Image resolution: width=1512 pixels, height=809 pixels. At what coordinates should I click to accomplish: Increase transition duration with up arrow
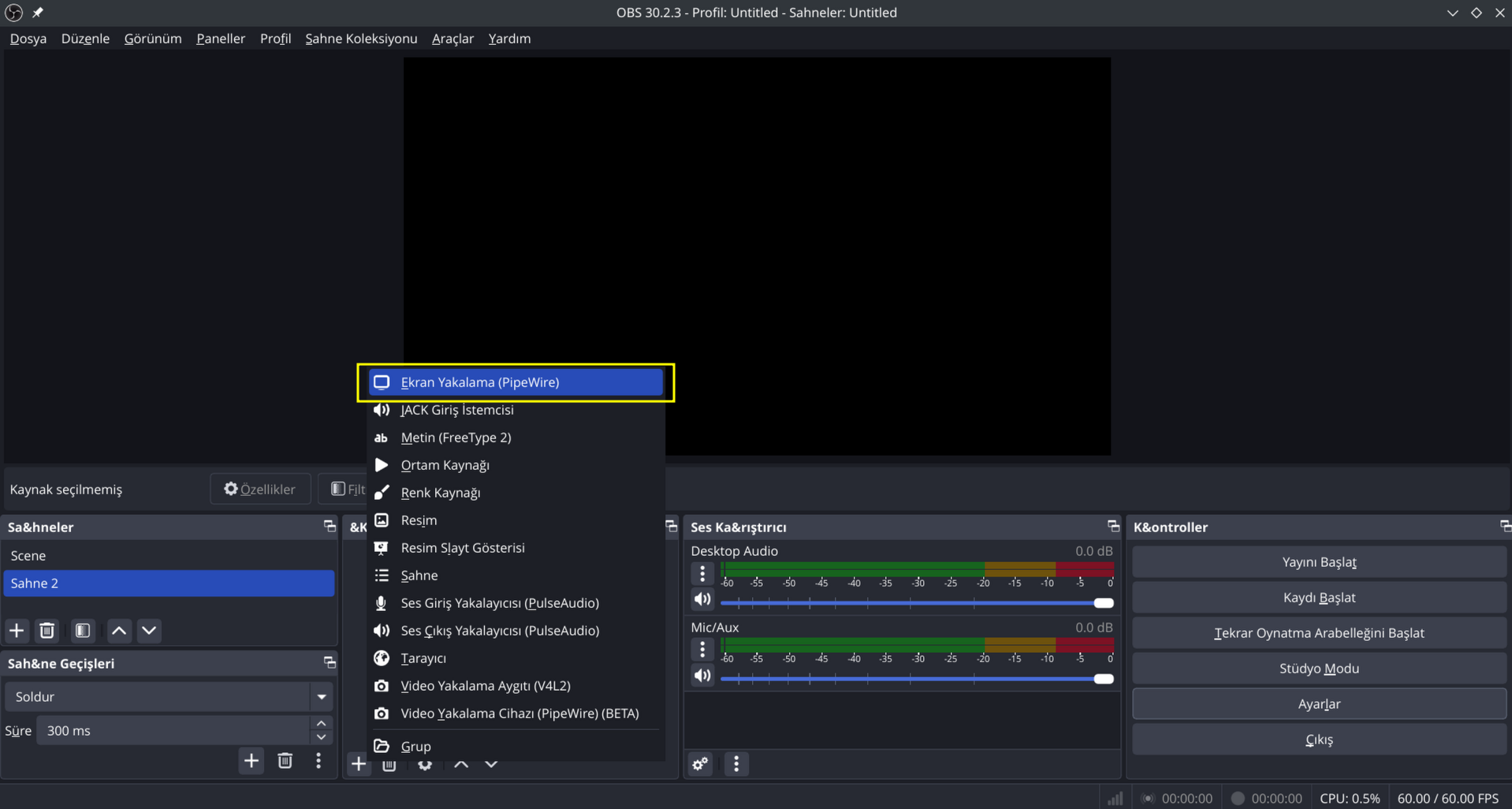[322, 724]
